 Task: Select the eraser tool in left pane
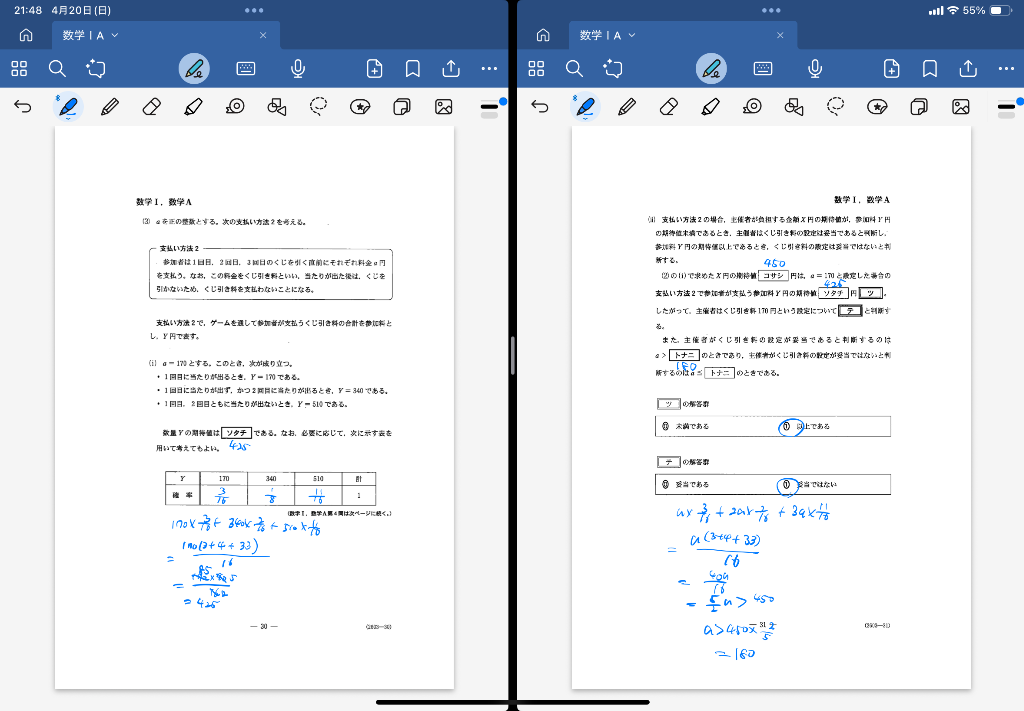[x=152, y=106]
